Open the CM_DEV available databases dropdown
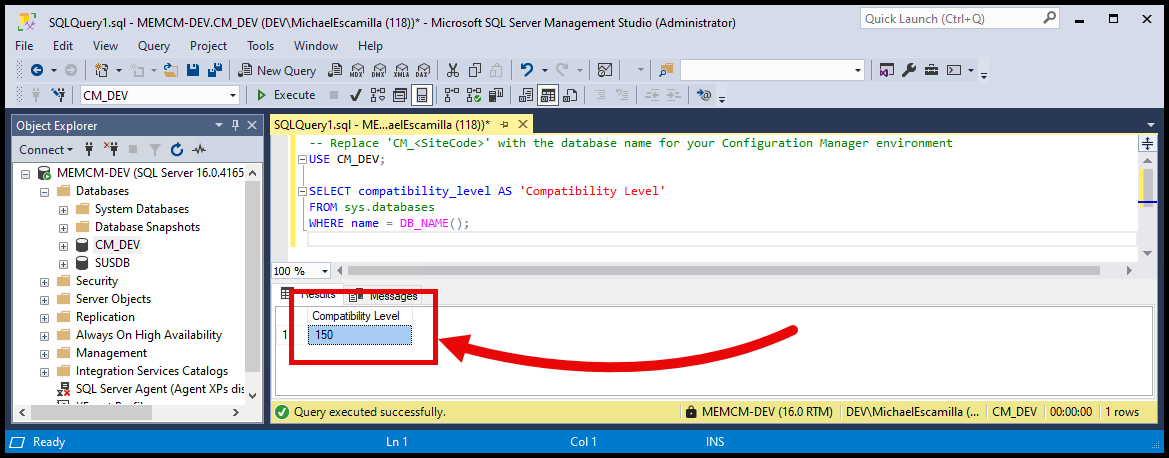 pos(233,95)
